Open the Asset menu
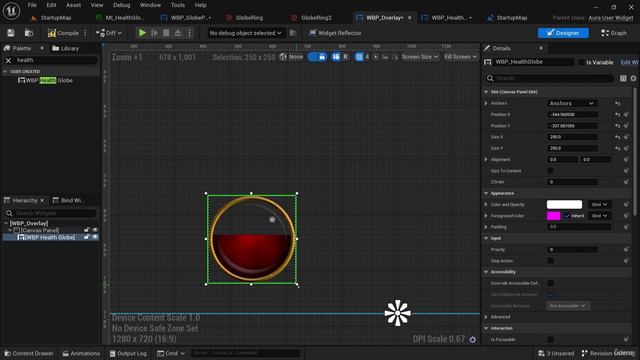The height and width of the screenshot is (360, 640). click(73, 5)
